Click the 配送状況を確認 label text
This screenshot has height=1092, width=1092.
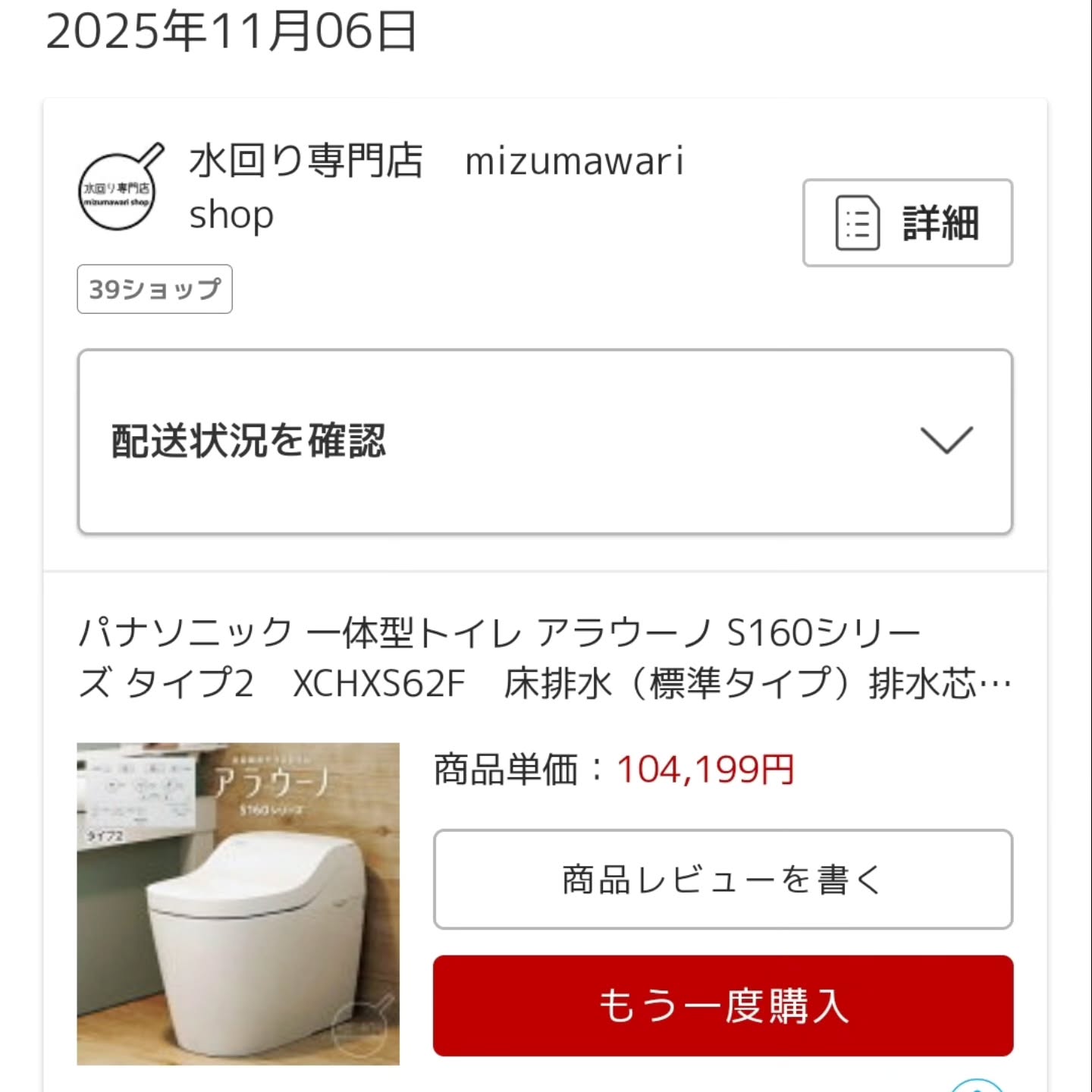point(249,441)
